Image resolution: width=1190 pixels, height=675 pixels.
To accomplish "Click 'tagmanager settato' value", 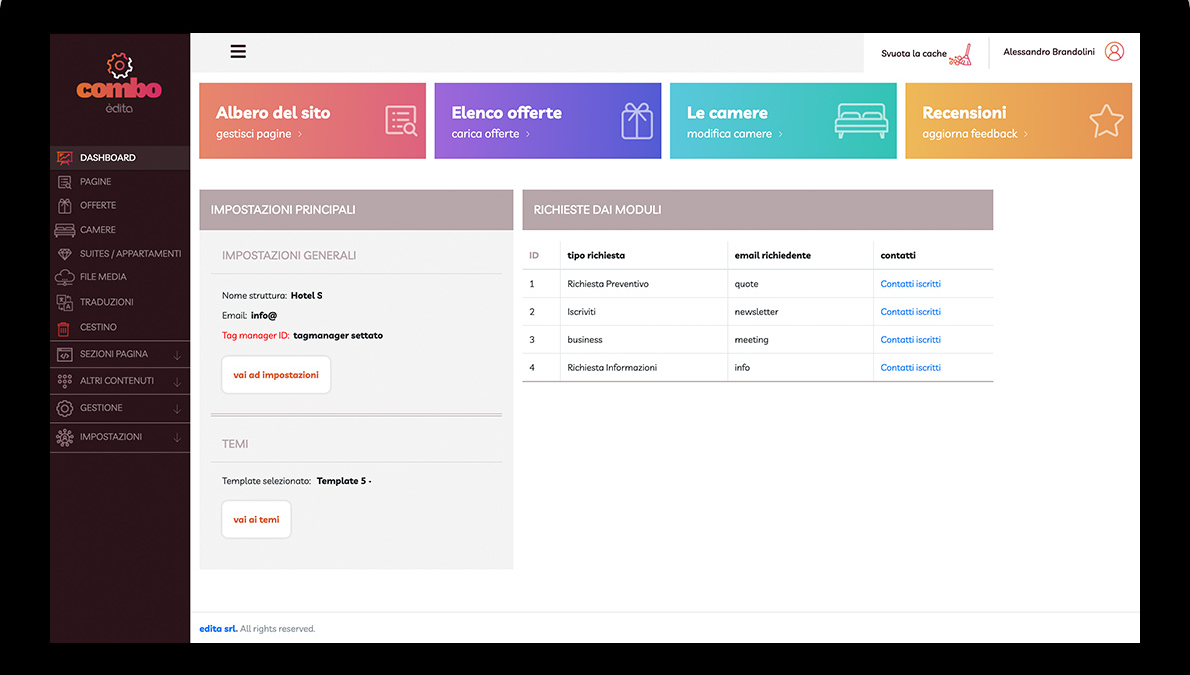I will tap(338, 336).
